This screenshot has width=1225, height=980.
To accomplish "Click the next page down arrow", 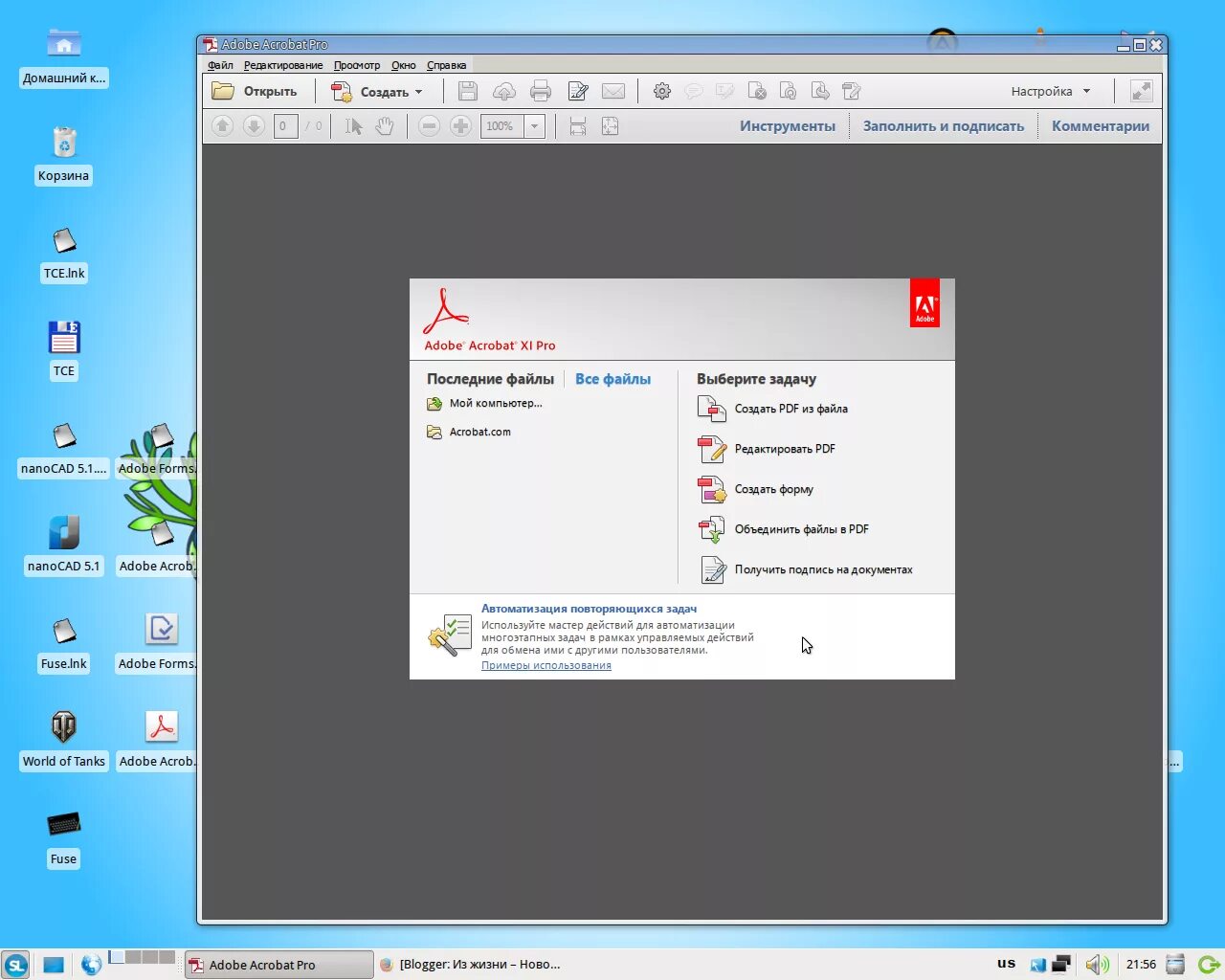I will click(x=254, y=126).
